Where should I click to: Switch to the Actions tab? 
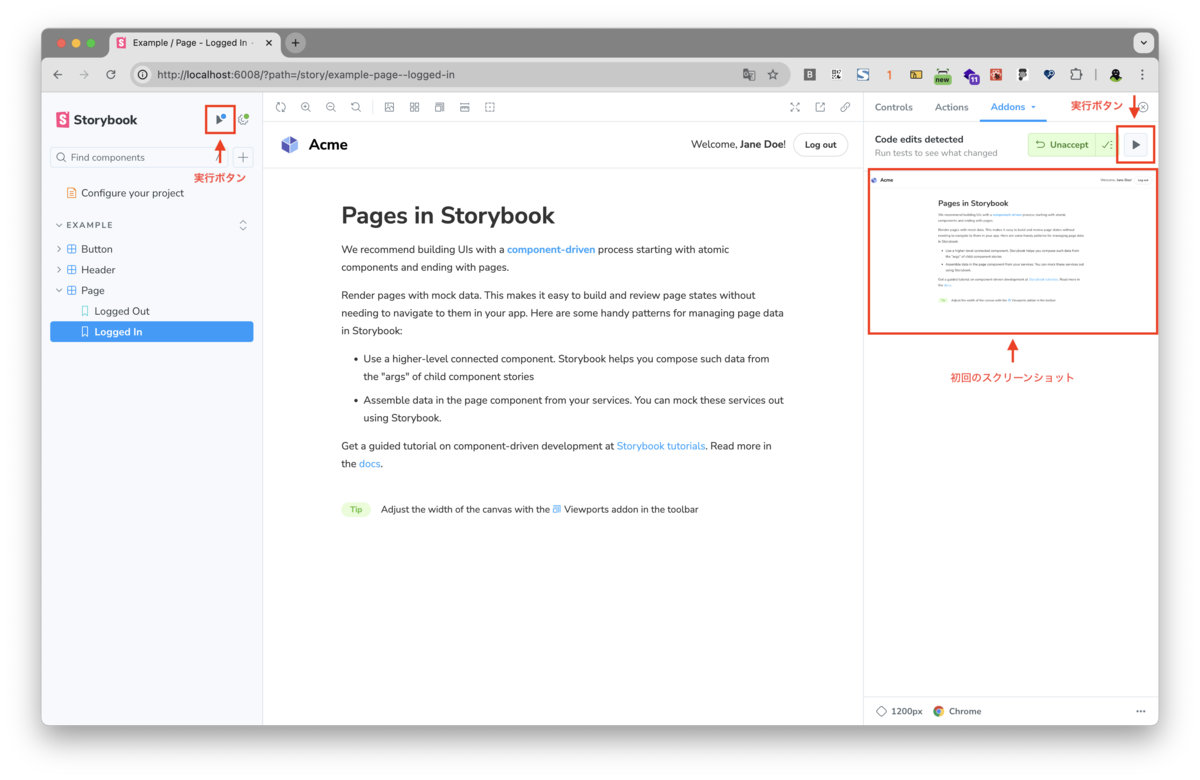pyautogui.click(x=951, y=107)
